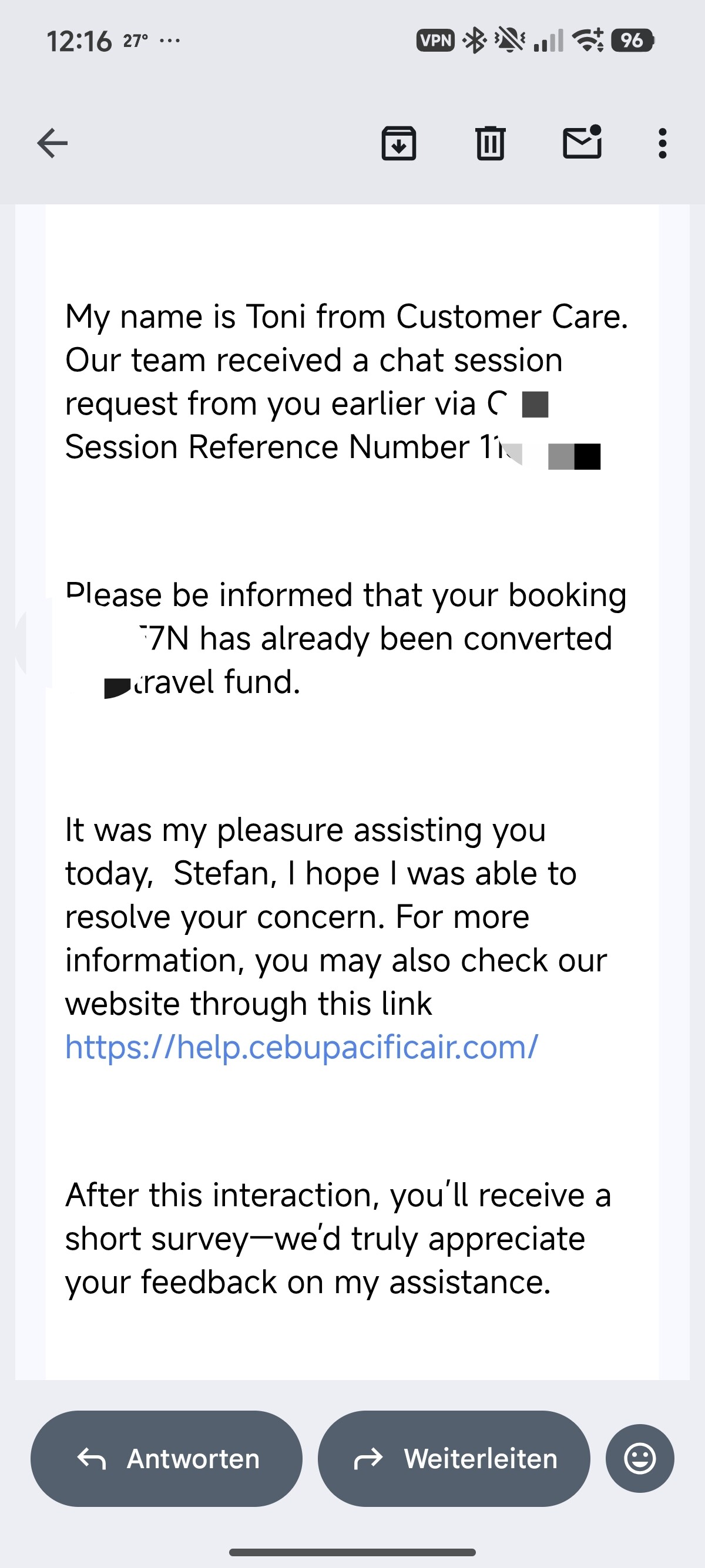Tap the short survey feedback paragraph
This screenshot has height=1568, width=705.
pyautogui.click(x=338, y=1238)
